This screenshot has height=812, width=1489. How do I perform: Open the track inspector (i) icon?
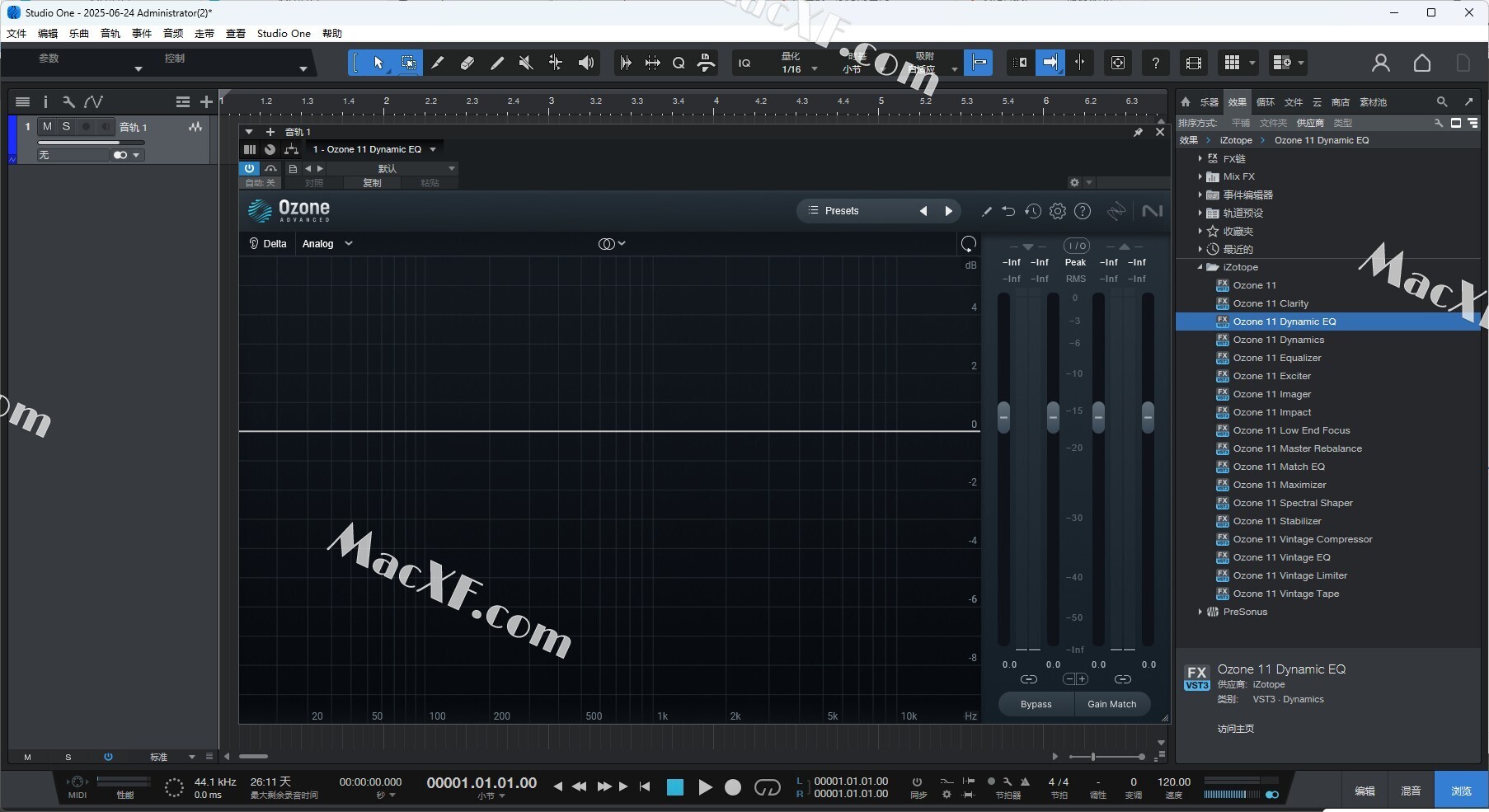pyautogui.click(x=45, y=101)
